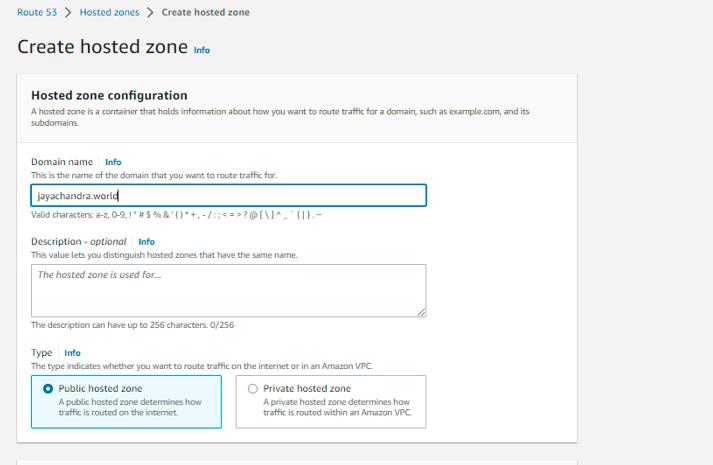Click the Private hosted zone tile description
Image resolution: width=713 pixels, height=465 pixels.
336,407
